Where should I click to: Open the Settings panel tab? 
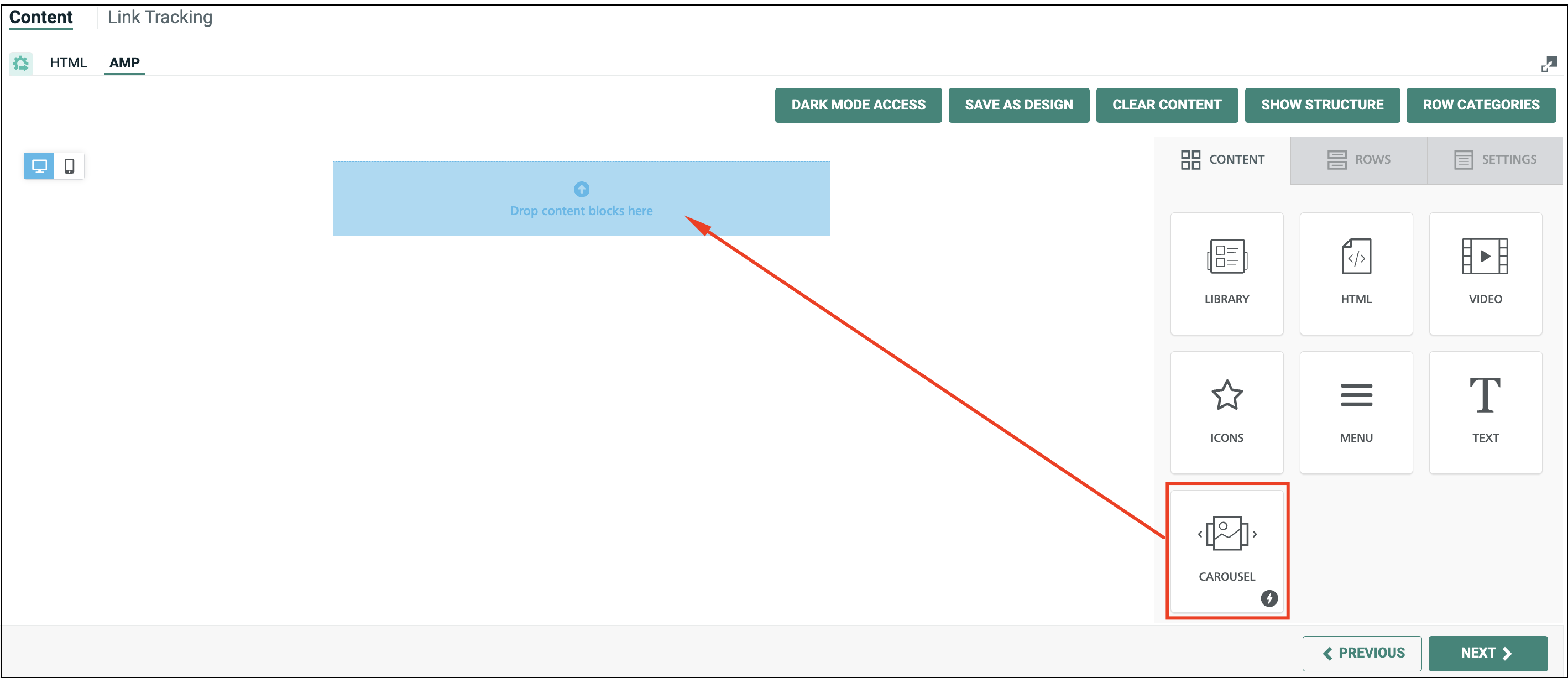(1494, 159)
